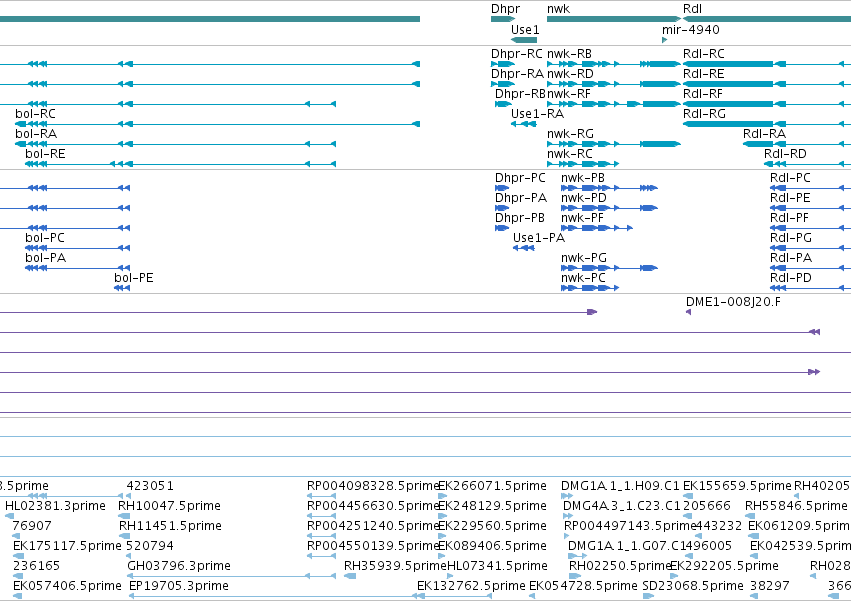Select the Rdl-PG protein
This screenshot has height=601, width=851.
pos(810,248)
